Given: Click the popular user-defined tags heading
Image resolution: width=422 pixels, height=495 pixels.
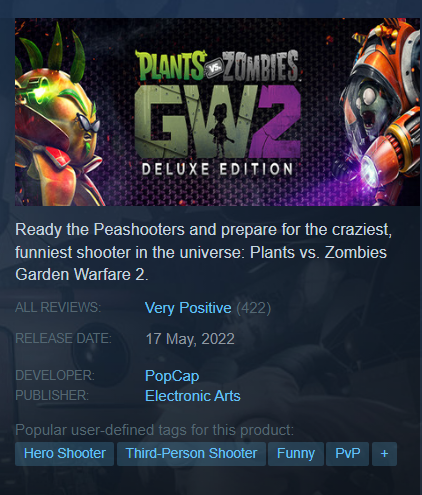Looking at the screenshot, I should point(155,430).
